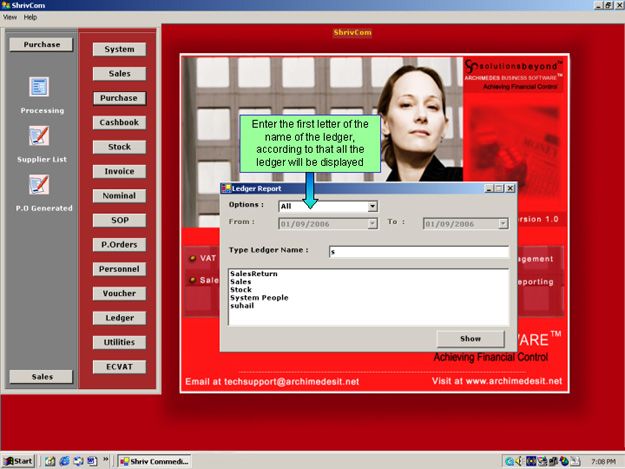Open the ECVAT module

click(x=119, y=367)
